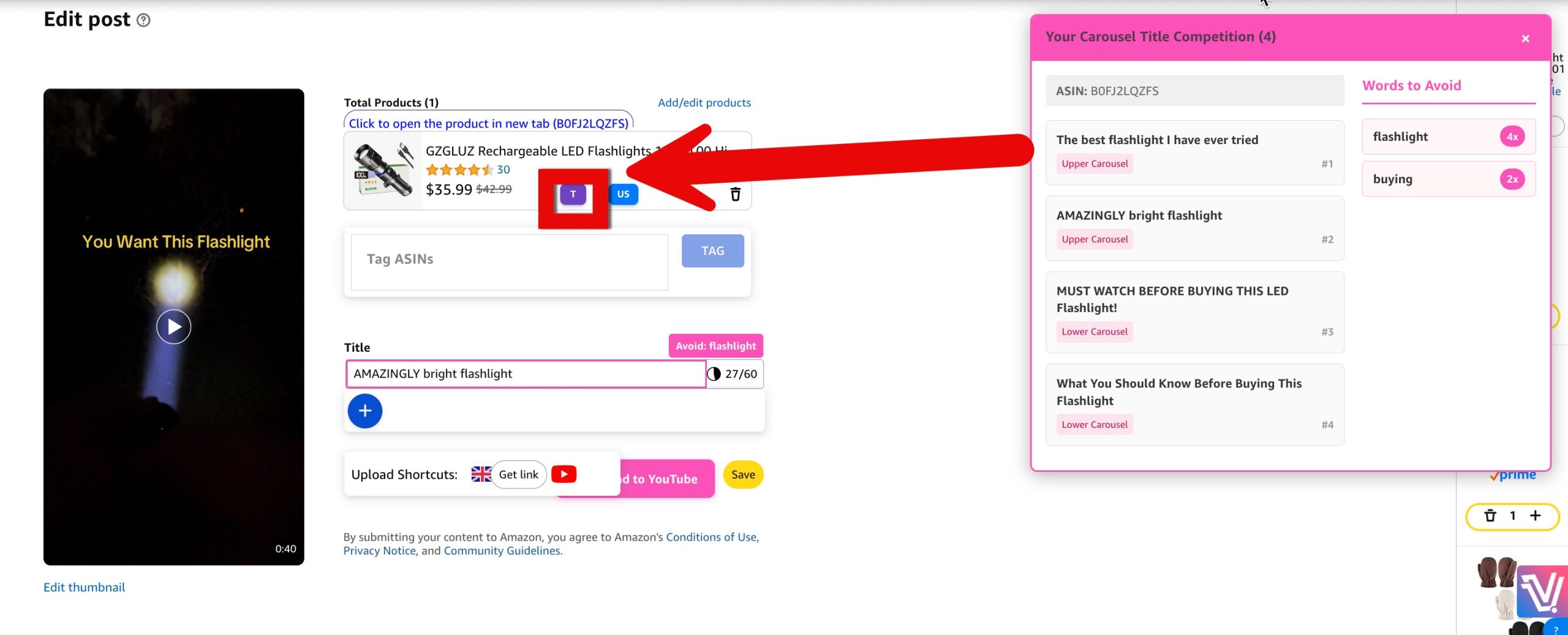Screen dimensions: 1568x635
Task: Click the Edit thumbnail link
Action: [84, 587]
